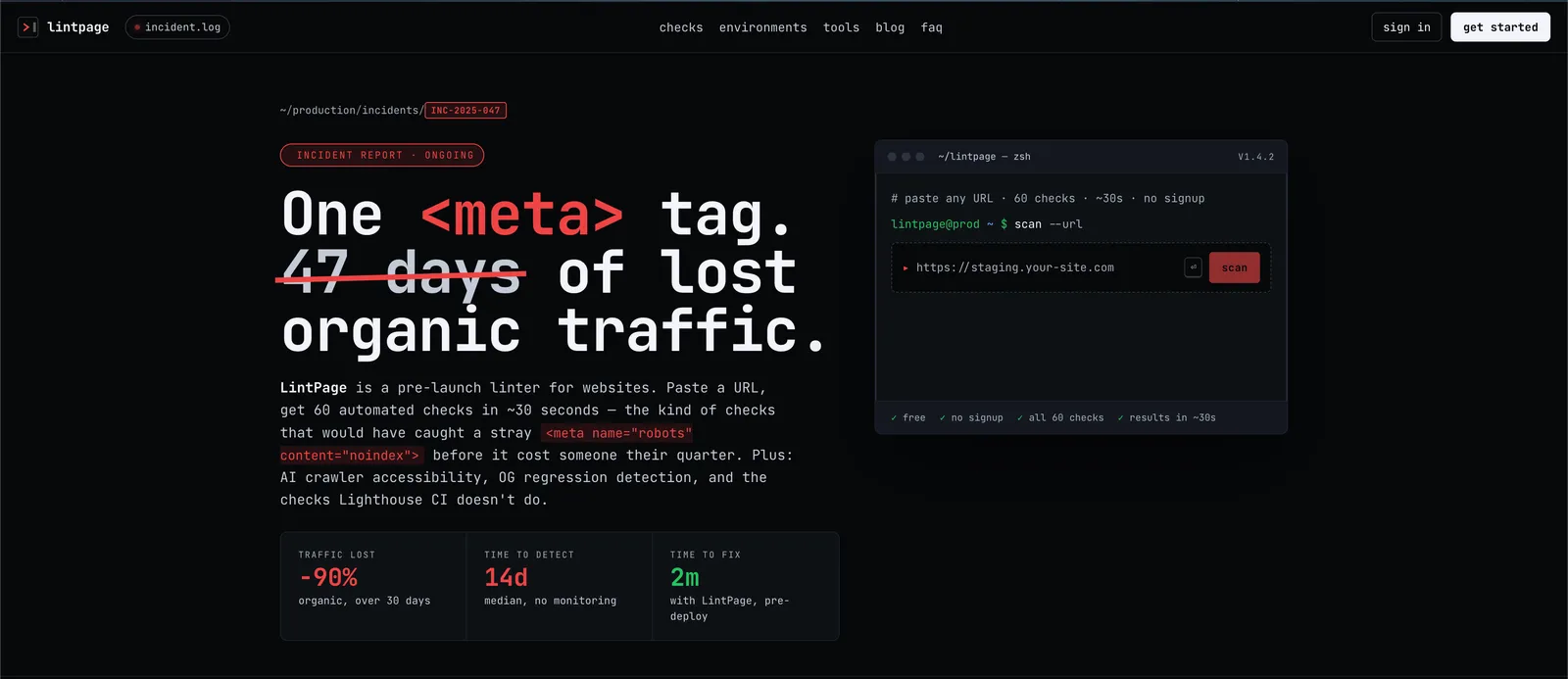Click the meta name="robots" code snippet
This screenshot has height=679, width=1568.
pyautogui.click(x=486, y=444)
